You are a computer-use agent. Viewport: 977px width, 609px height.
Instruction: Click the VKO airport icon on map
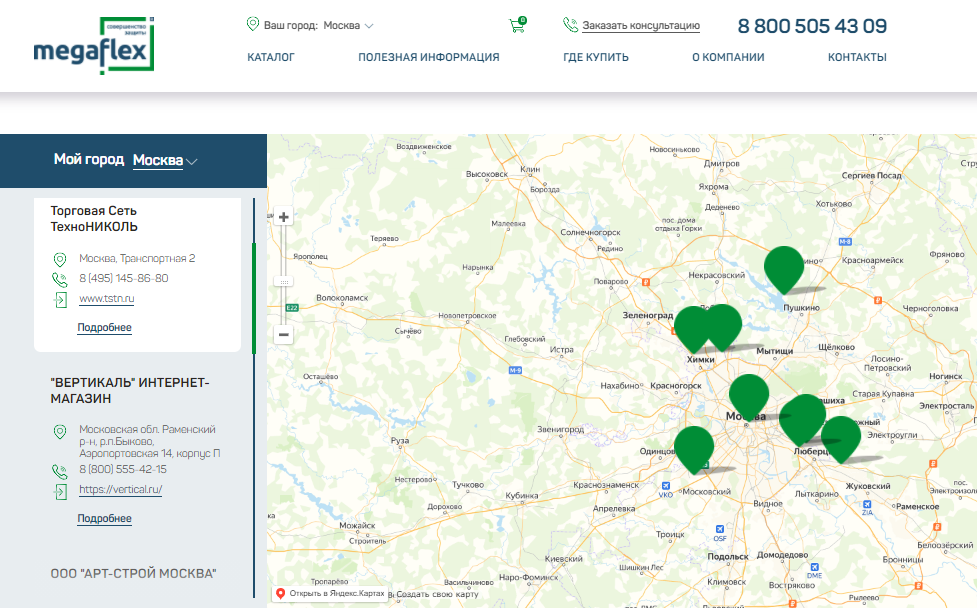[x=665, y=486]
